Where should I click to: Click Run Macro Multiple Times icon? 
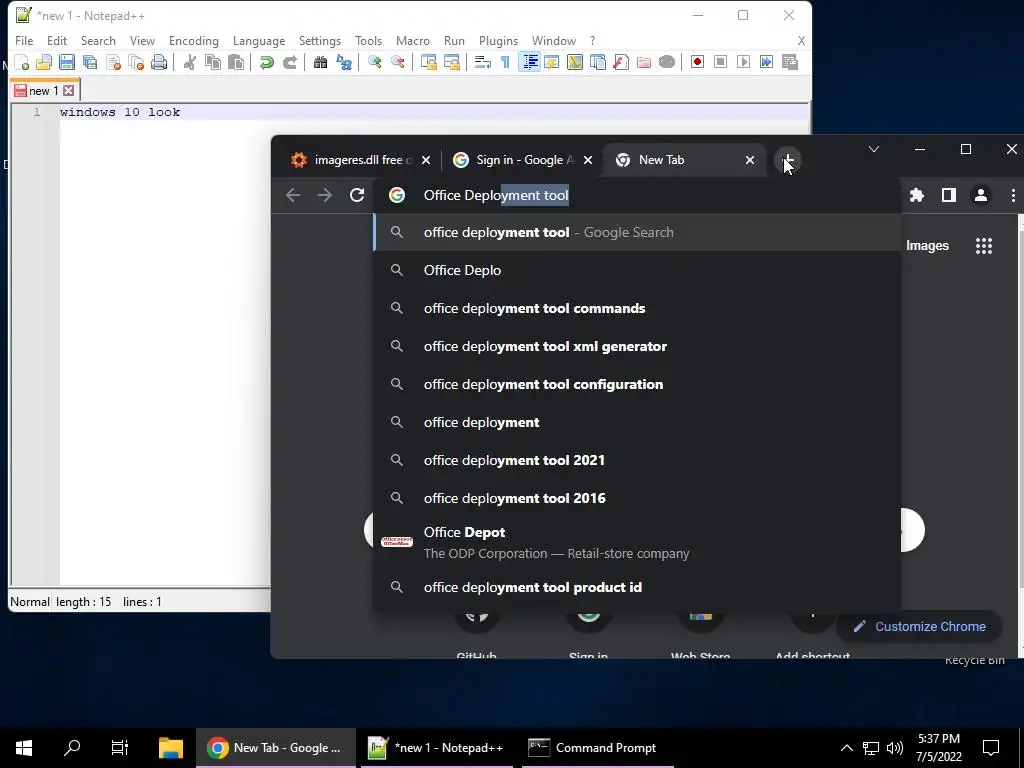coord(766,62)
